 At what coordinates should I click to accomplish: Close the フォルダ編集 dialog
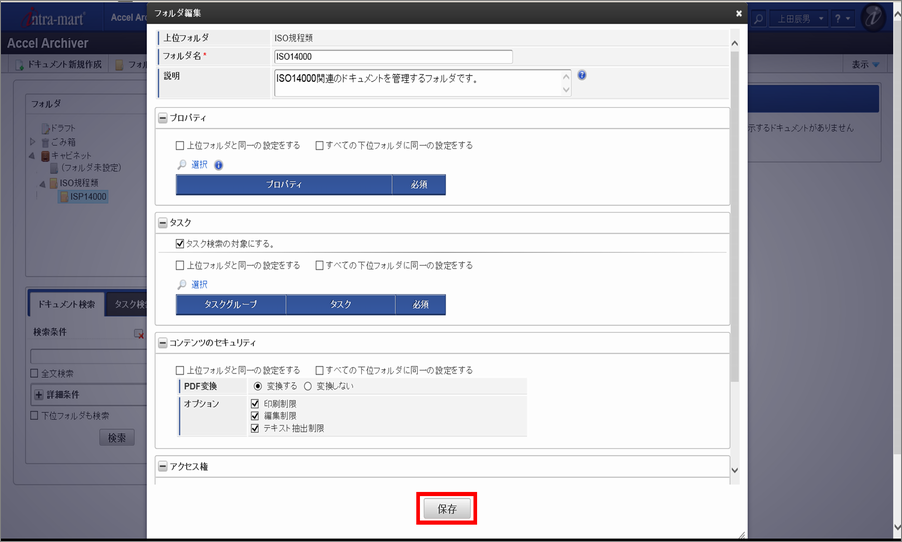[739, 13]
